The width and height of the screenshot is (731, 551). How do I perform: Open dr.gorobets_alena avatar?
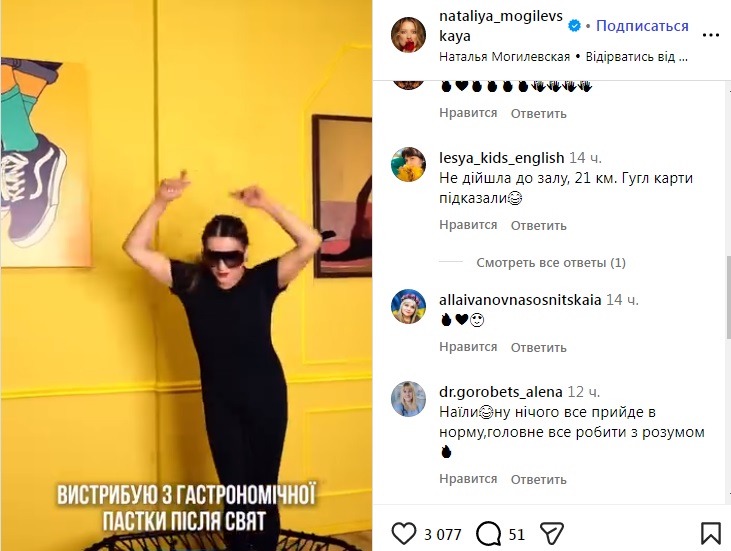pos(408,399)
